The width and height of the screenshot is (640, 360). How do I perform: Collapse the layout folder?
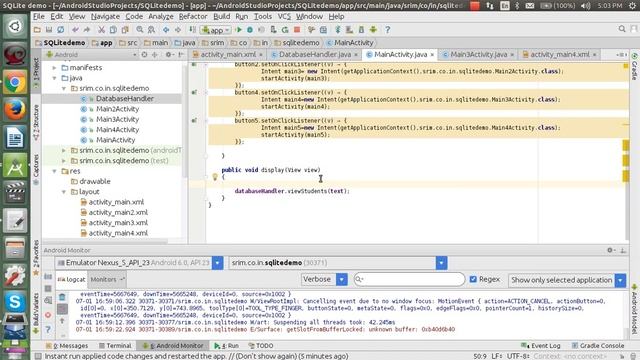[64, 191]
